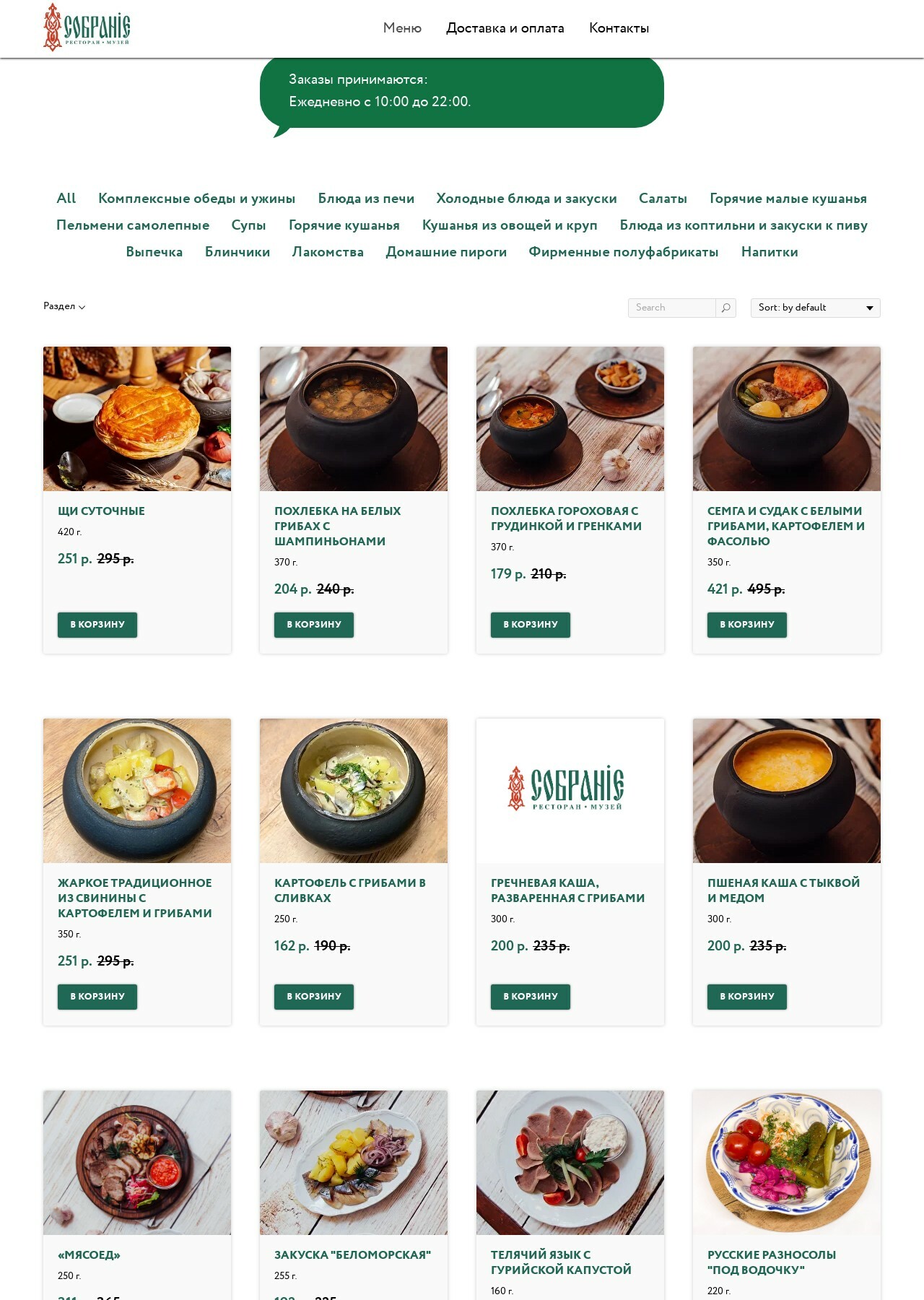Show the Напитки category

(770, 252)
